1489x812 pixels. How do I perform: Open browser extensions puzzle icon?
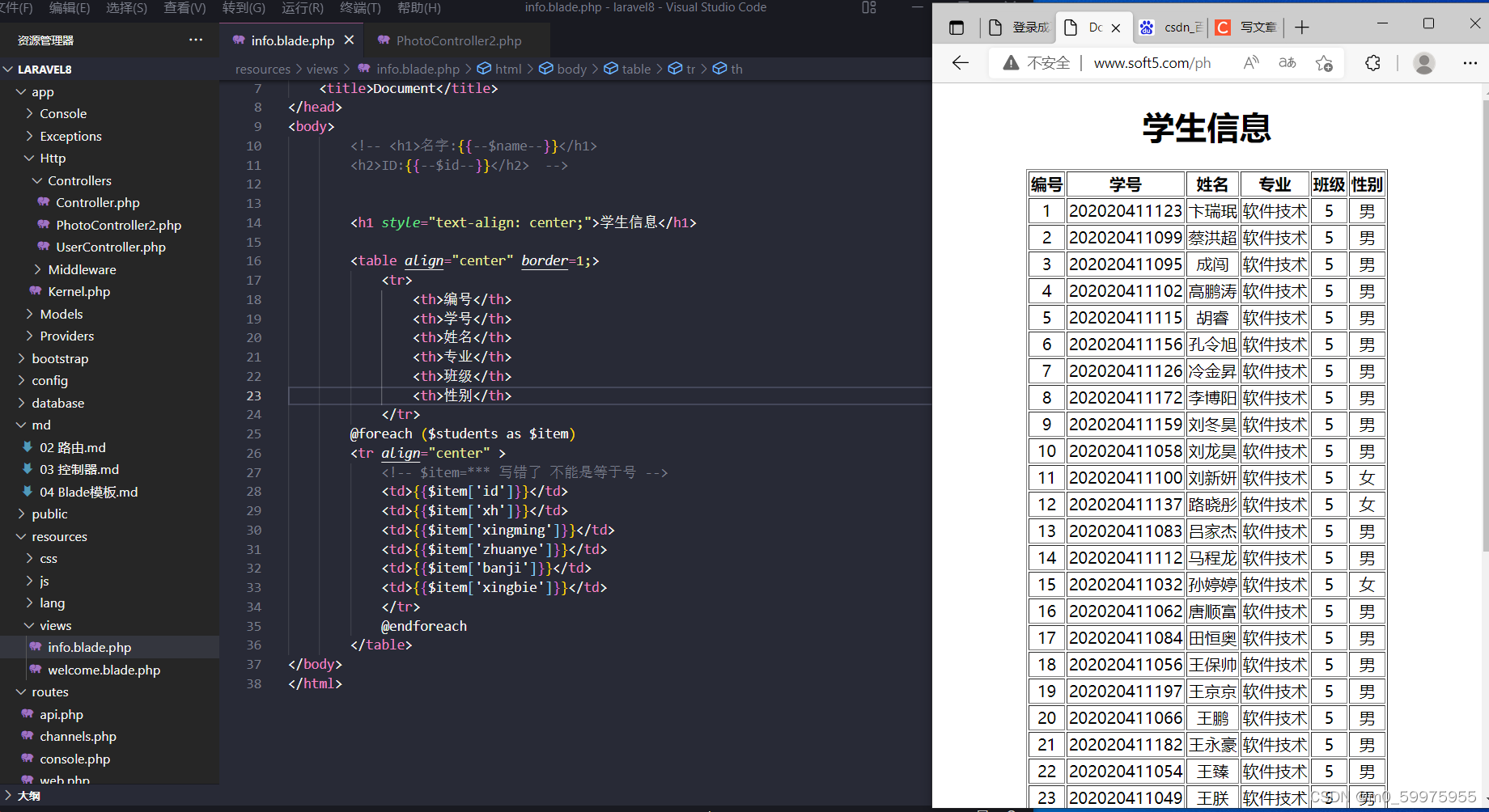click(1373, 63)
